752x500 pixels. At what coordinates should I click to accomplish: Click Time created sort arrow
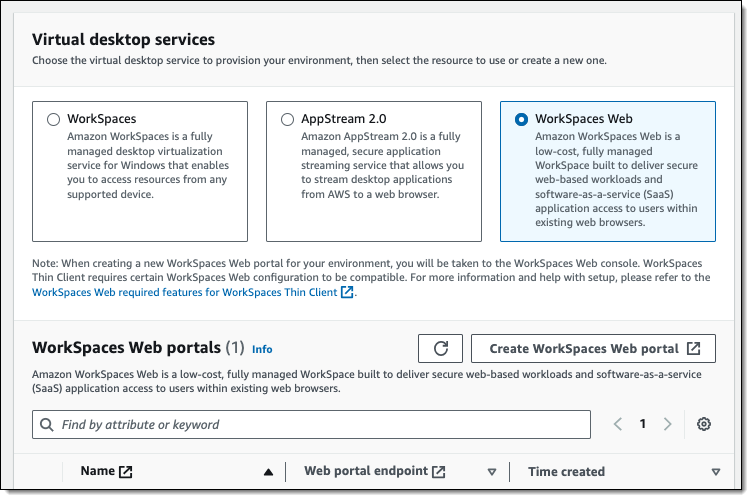coord(716,472)
